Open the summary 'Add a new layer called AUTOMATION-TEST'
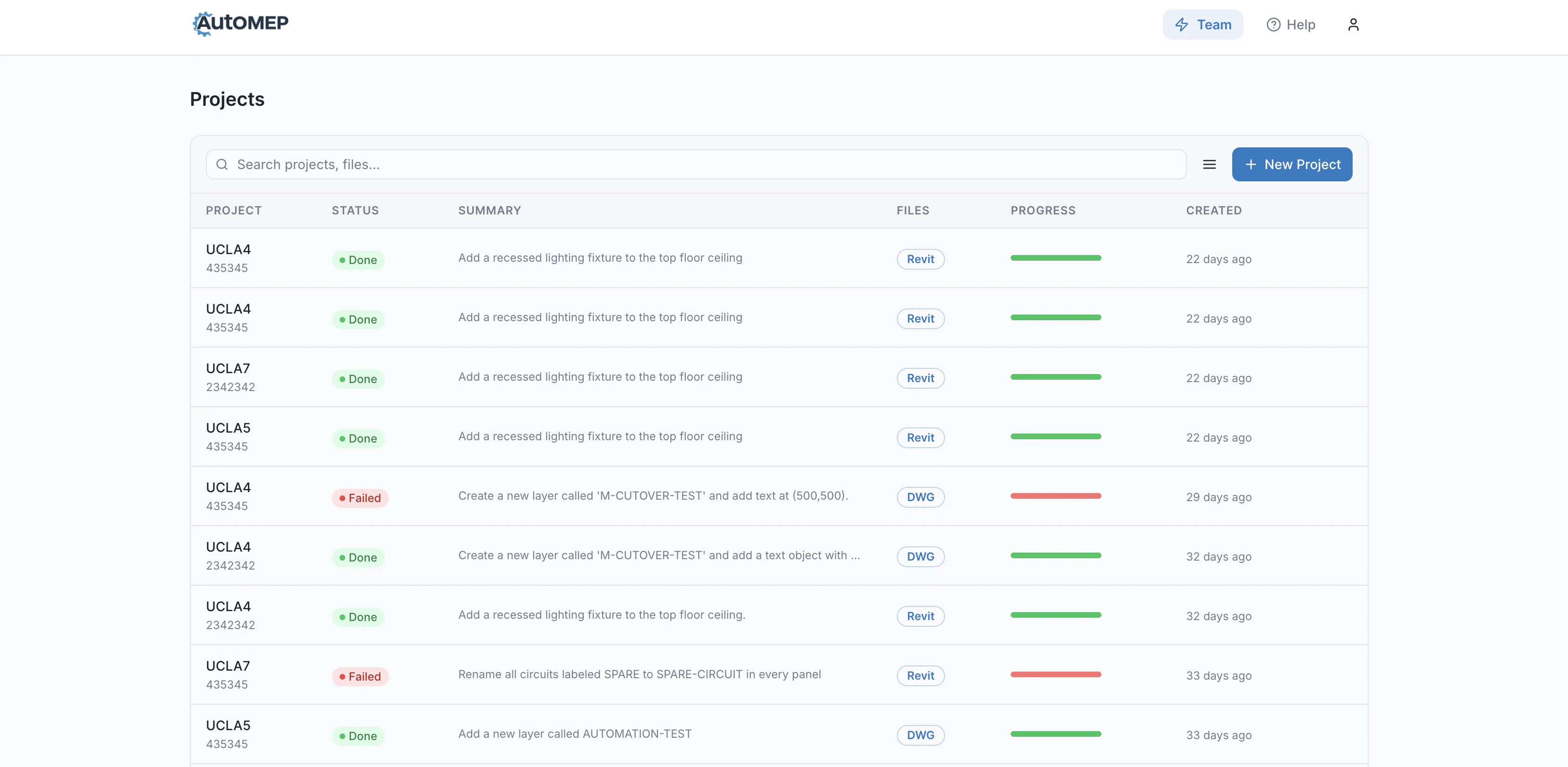 pos(575,733)
